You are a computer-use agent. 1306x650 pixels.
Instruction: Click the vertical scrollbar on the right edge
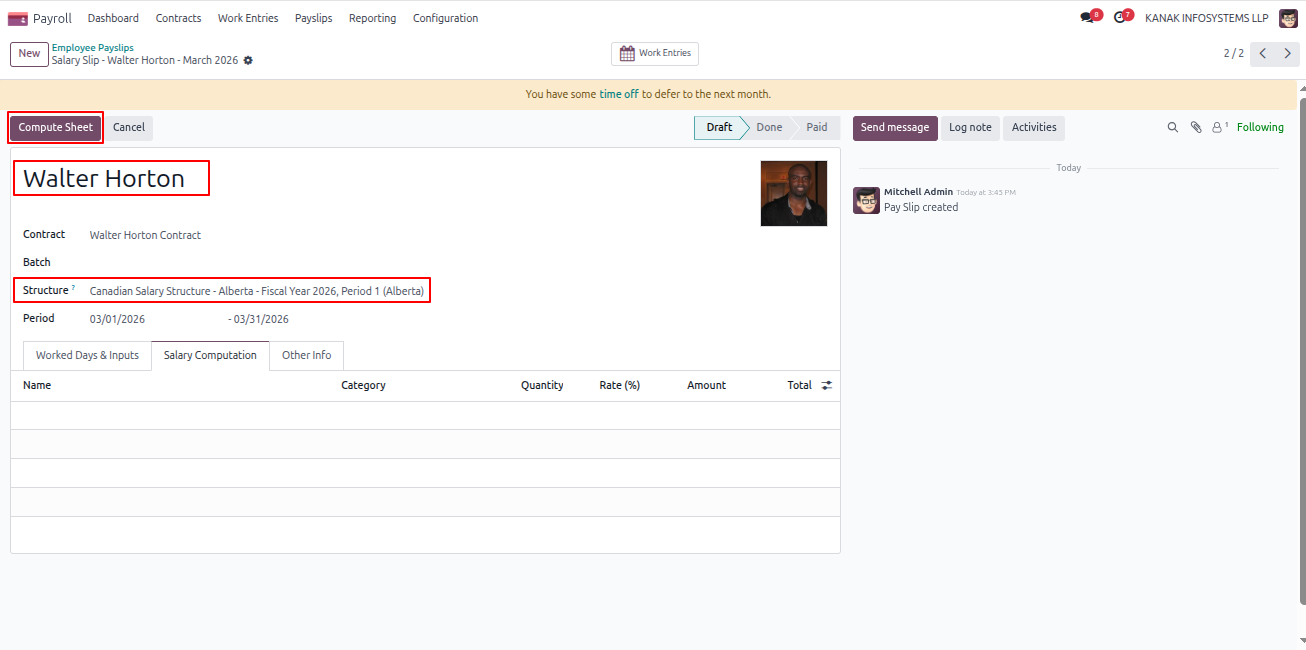(x=1302, y=350)
